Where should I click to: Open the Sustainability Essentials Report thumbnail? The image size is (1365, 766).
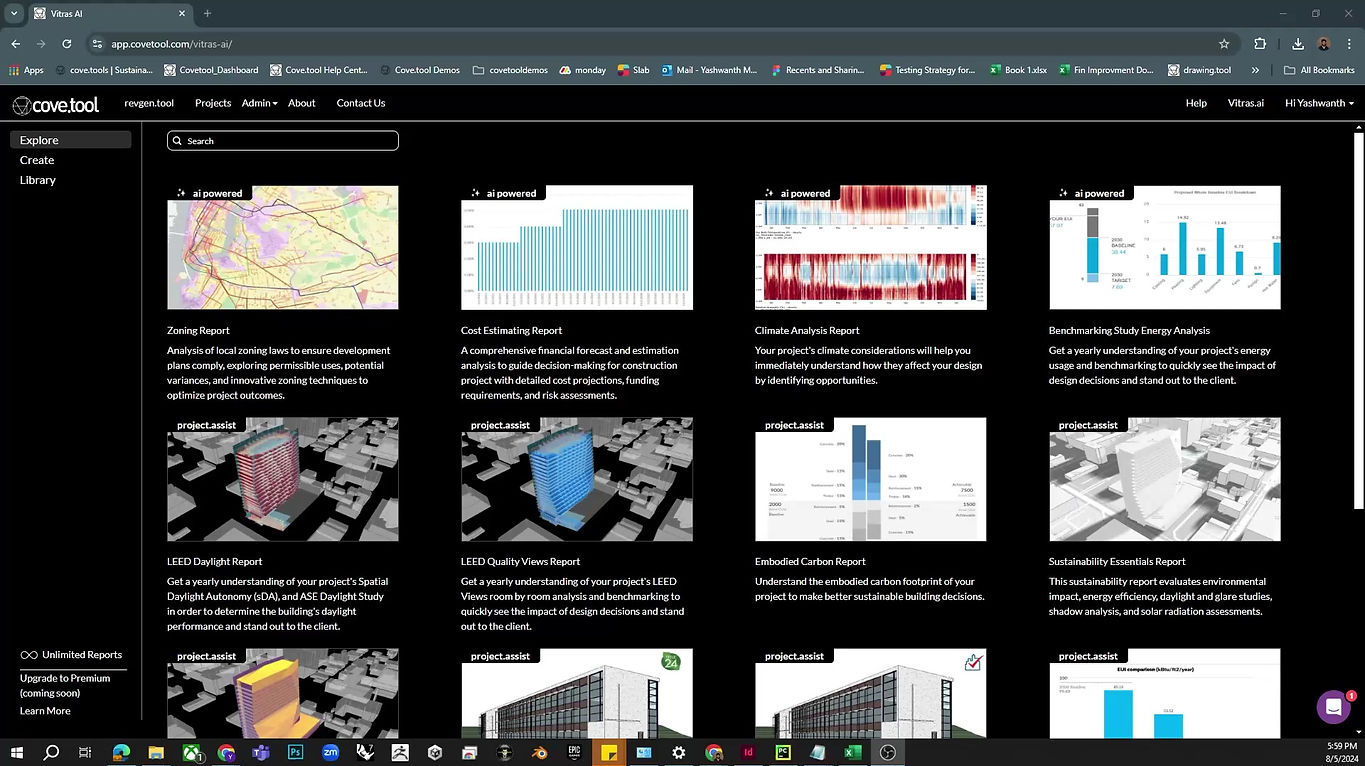coord(1165,479)
